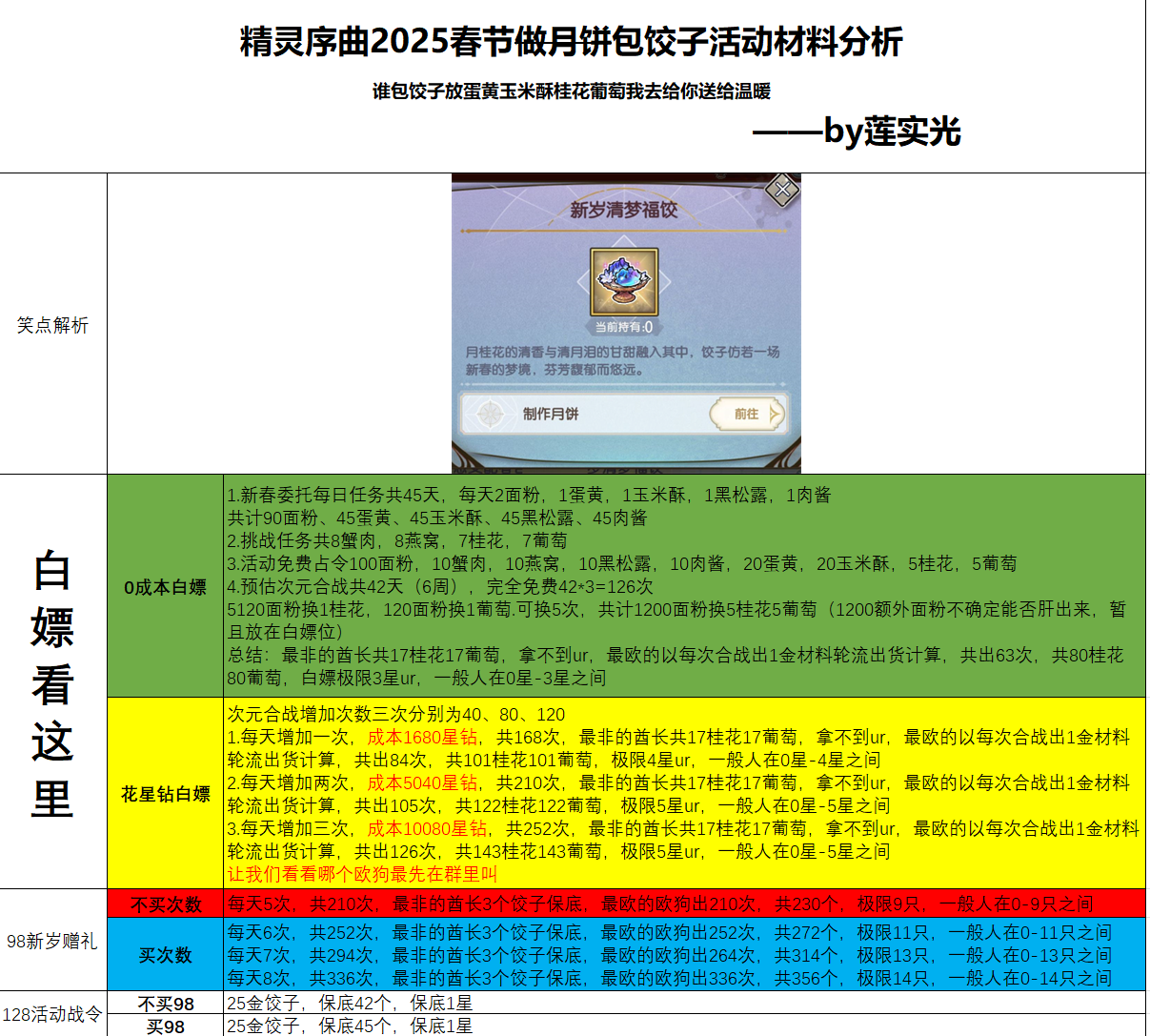1150x1036 pixels.
Task: Select the 制作月饼 label in the popup
Action: click(x=551, y=414)
